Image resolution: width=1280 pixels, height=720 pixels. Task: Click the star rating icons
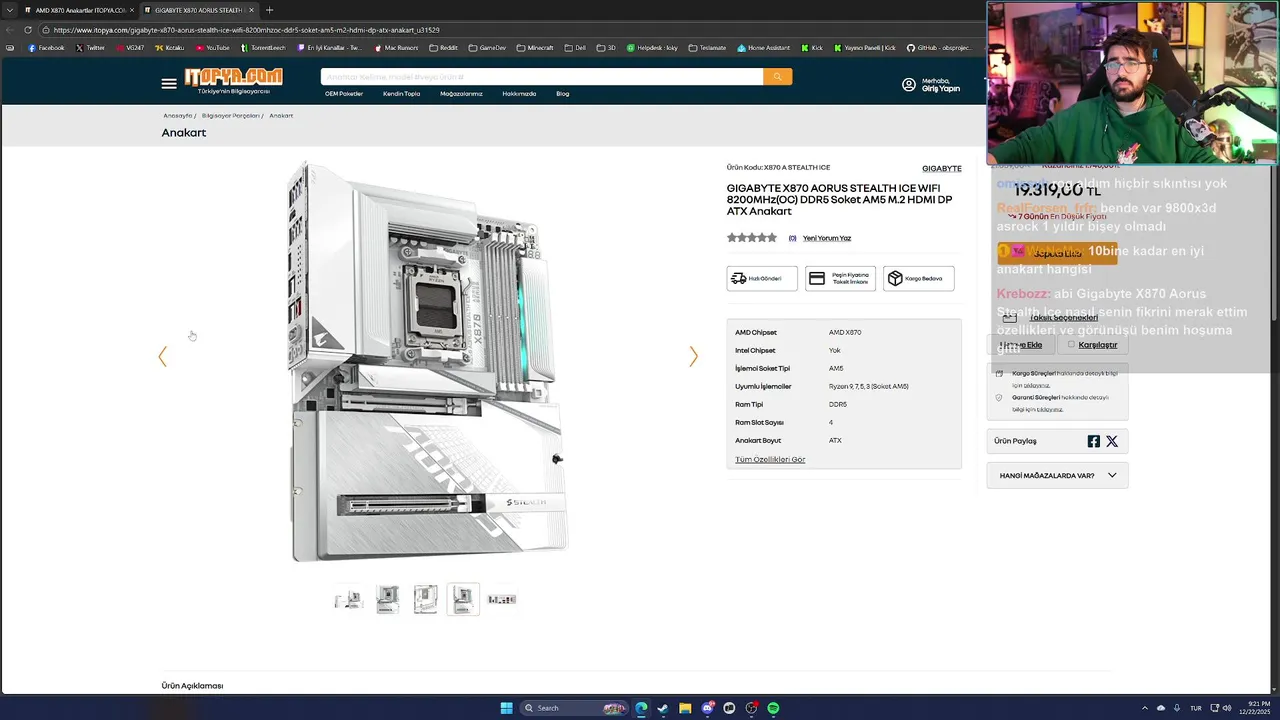(x=752, y=238)
